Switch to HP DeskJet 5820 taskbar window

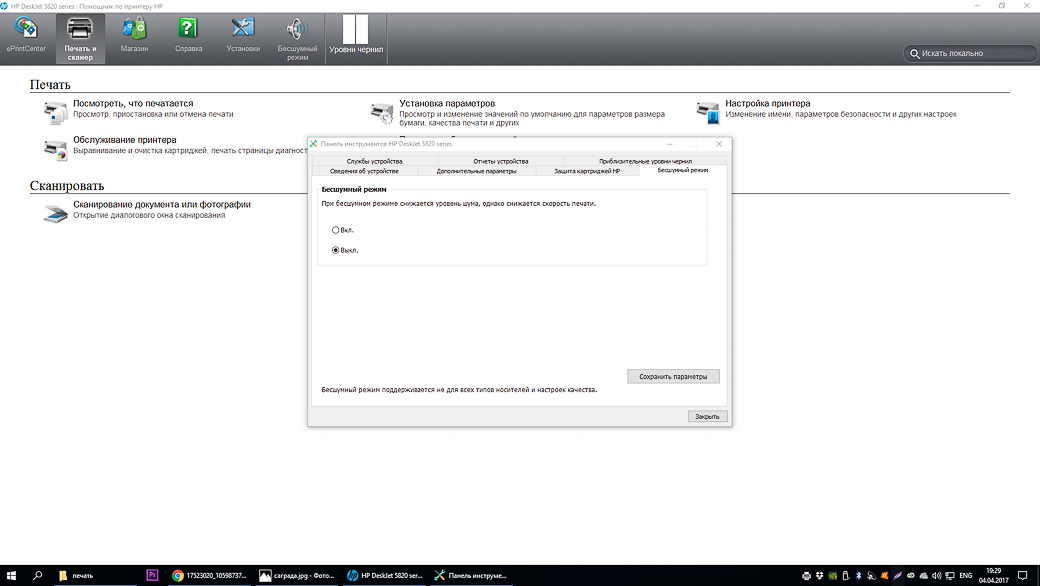[x=385, y=575]
